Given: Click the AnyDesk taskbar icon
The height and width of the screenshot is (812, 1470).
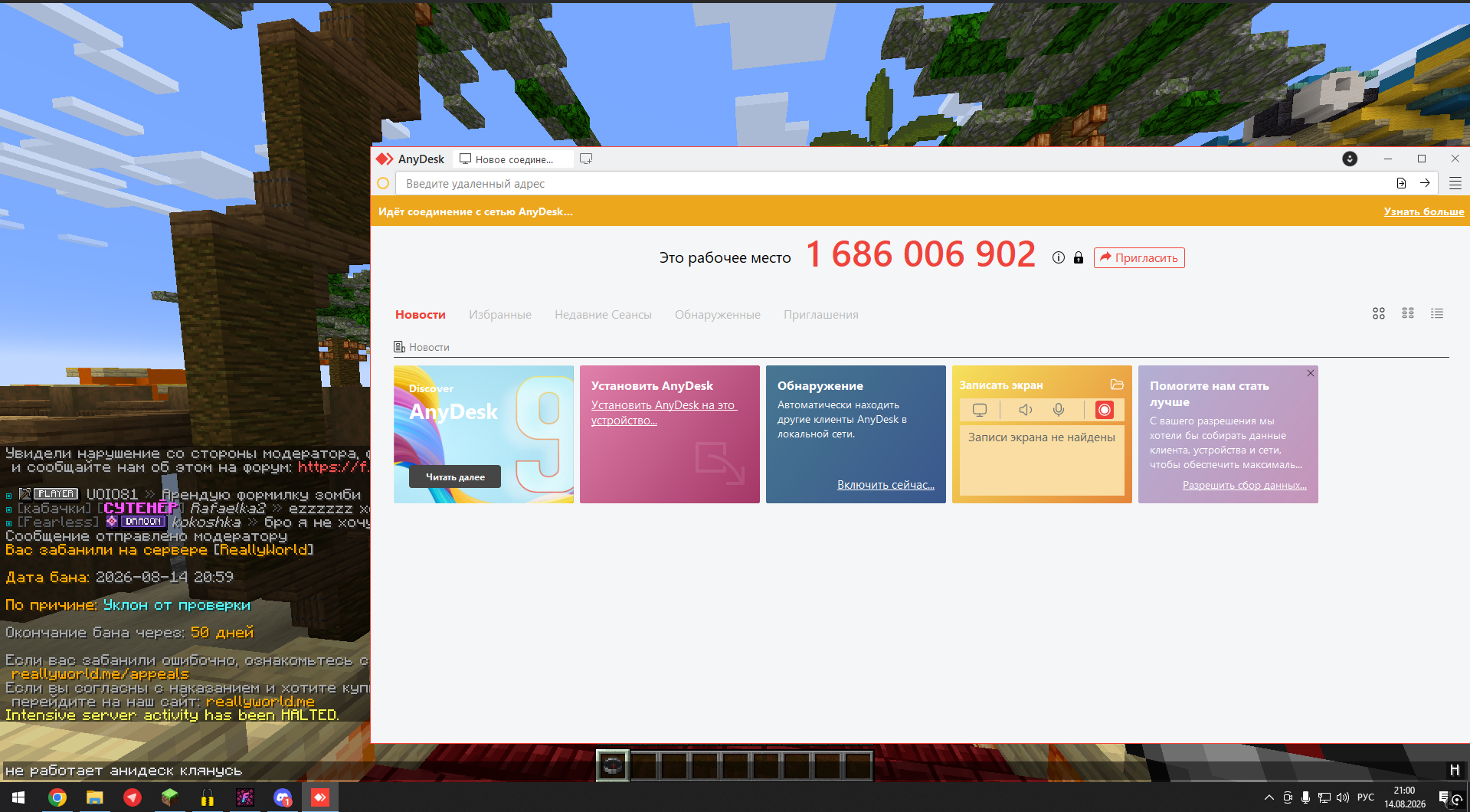Looking at the screenshot, I should pyautogui.click(x=320, y=797).
